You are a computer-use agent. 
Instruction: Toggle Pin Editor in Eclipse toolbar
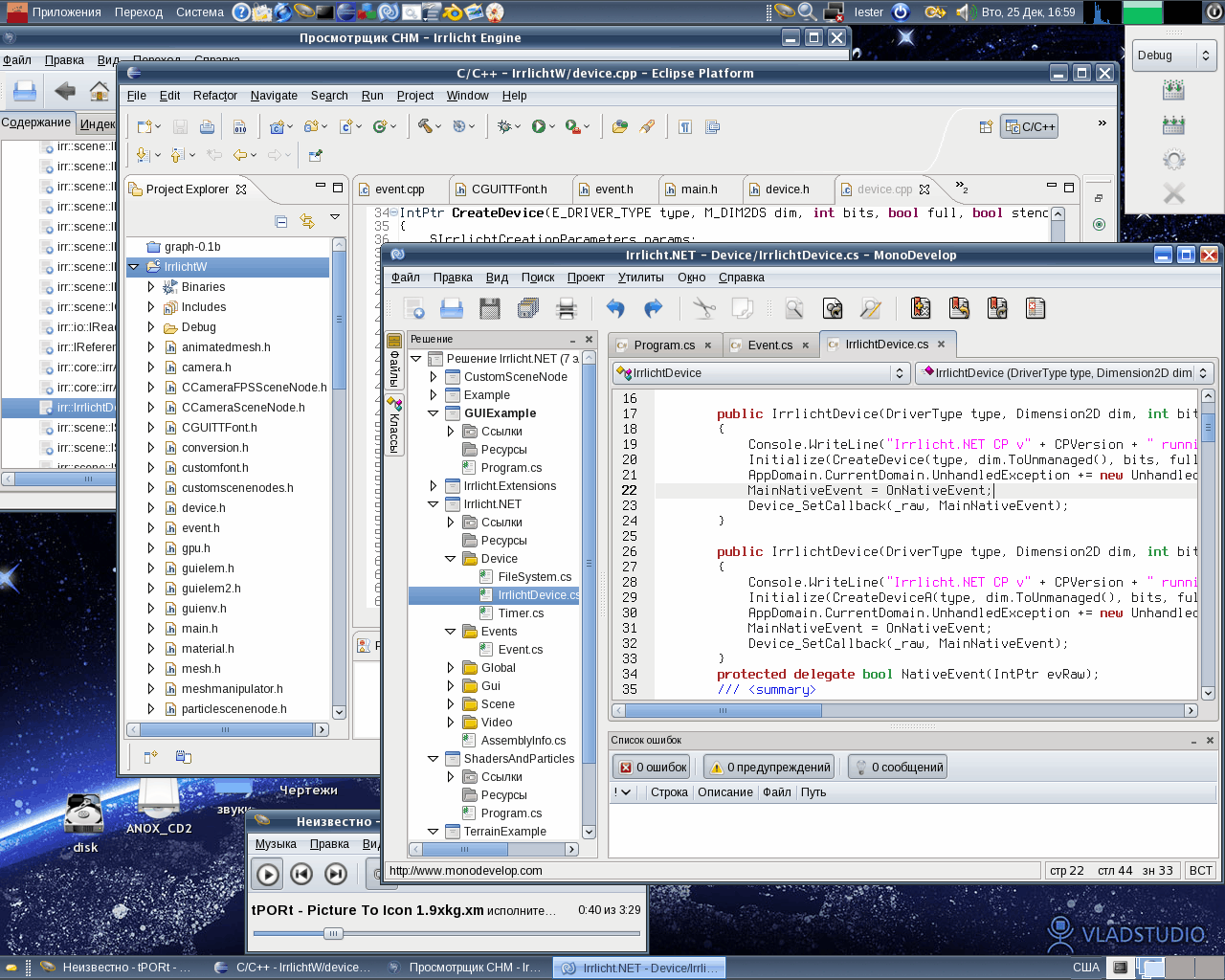(x=316, y=154)
